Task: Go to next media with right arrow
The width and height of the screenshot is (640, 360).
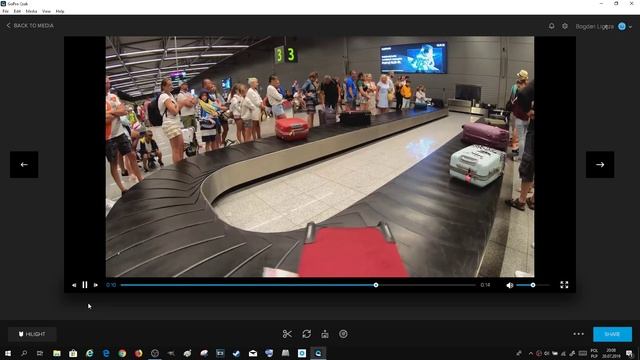Action: coord(600,164)
